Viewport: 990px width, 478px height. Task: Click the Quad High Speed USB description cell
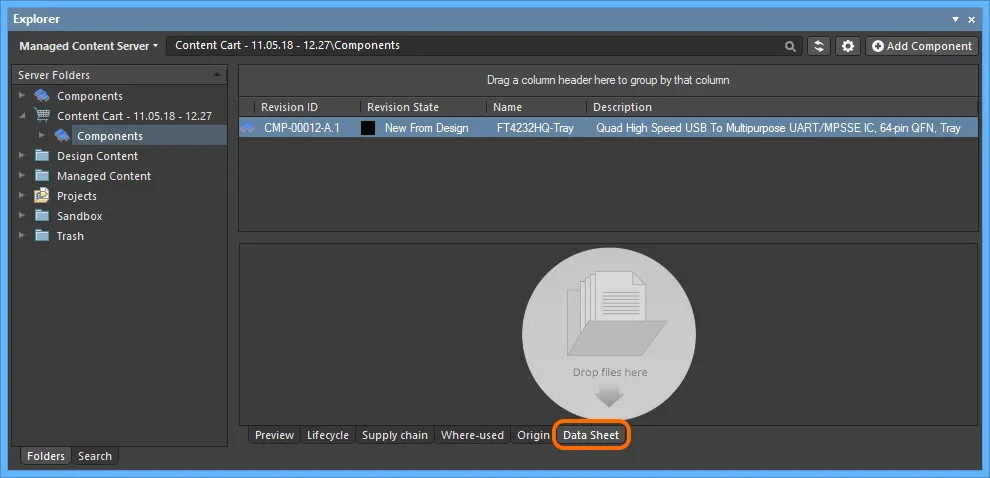(x=778, y=128)
